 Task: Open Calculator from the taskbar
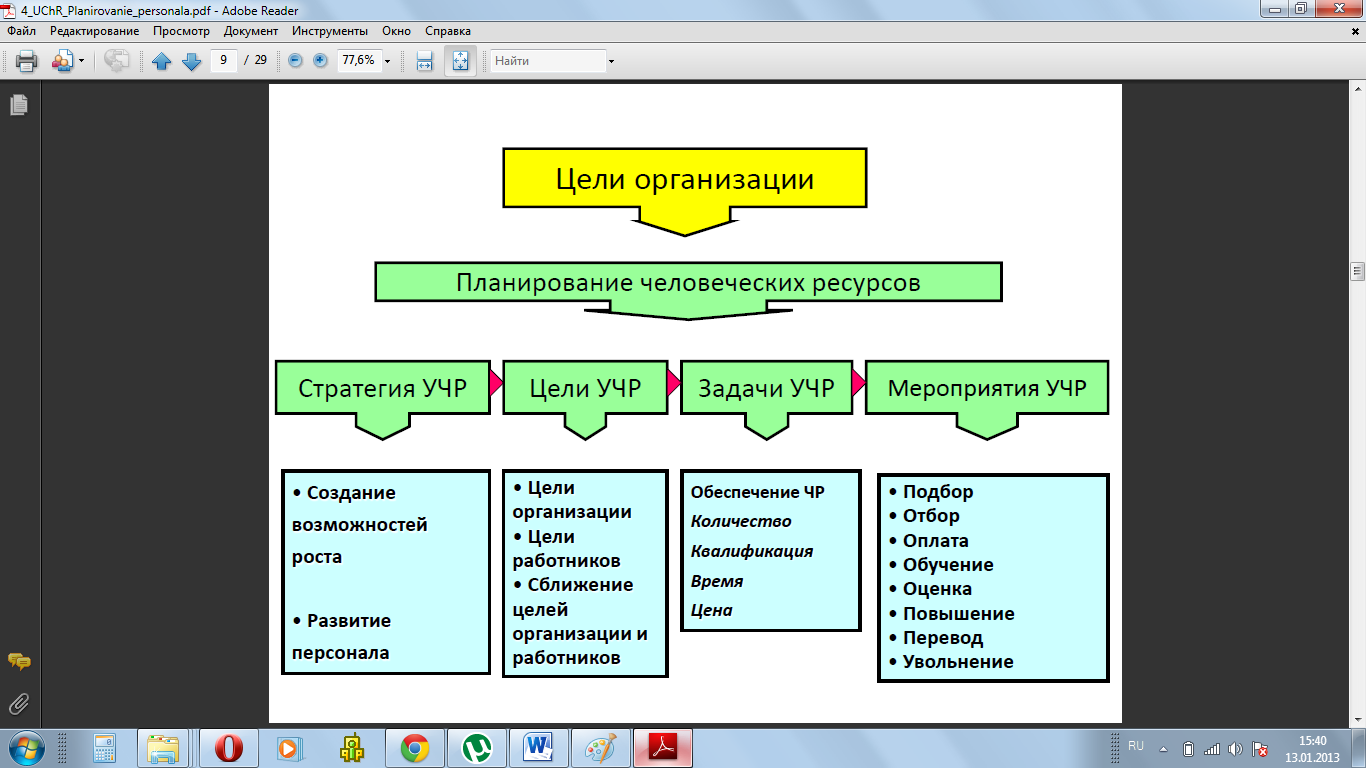[103, 748]
